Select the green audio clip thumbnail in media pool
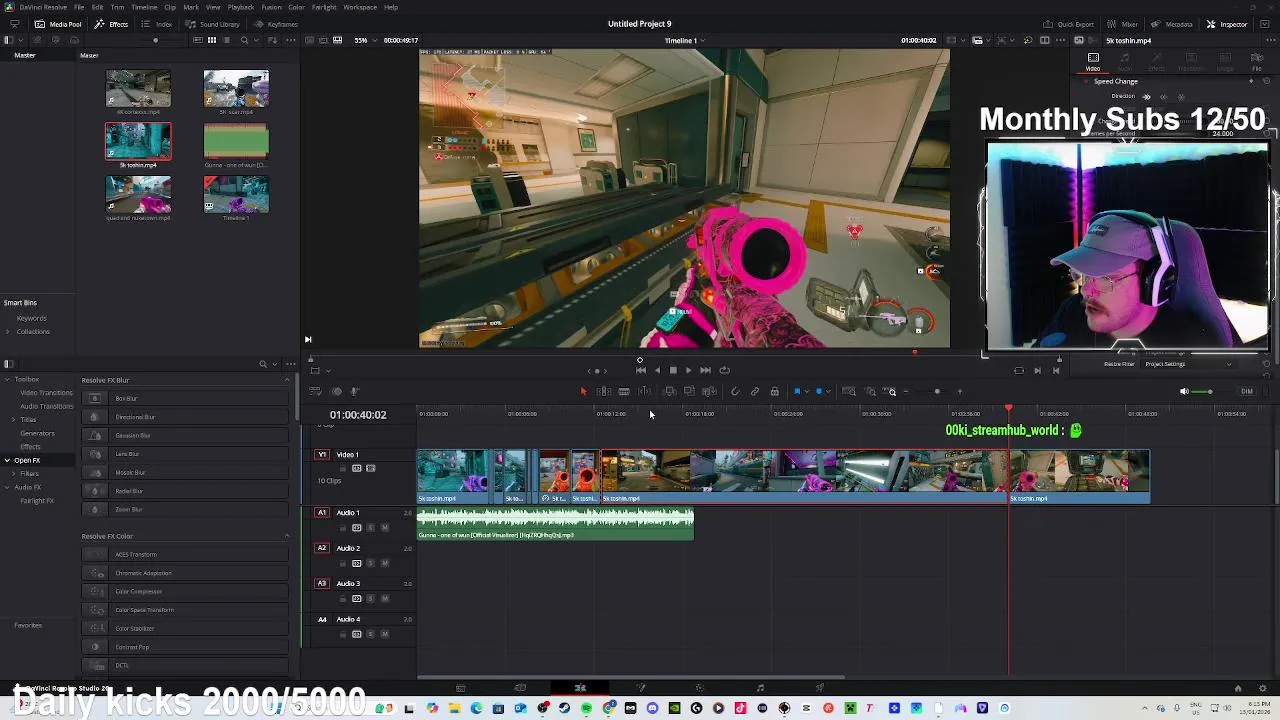 tap(236, 141)
